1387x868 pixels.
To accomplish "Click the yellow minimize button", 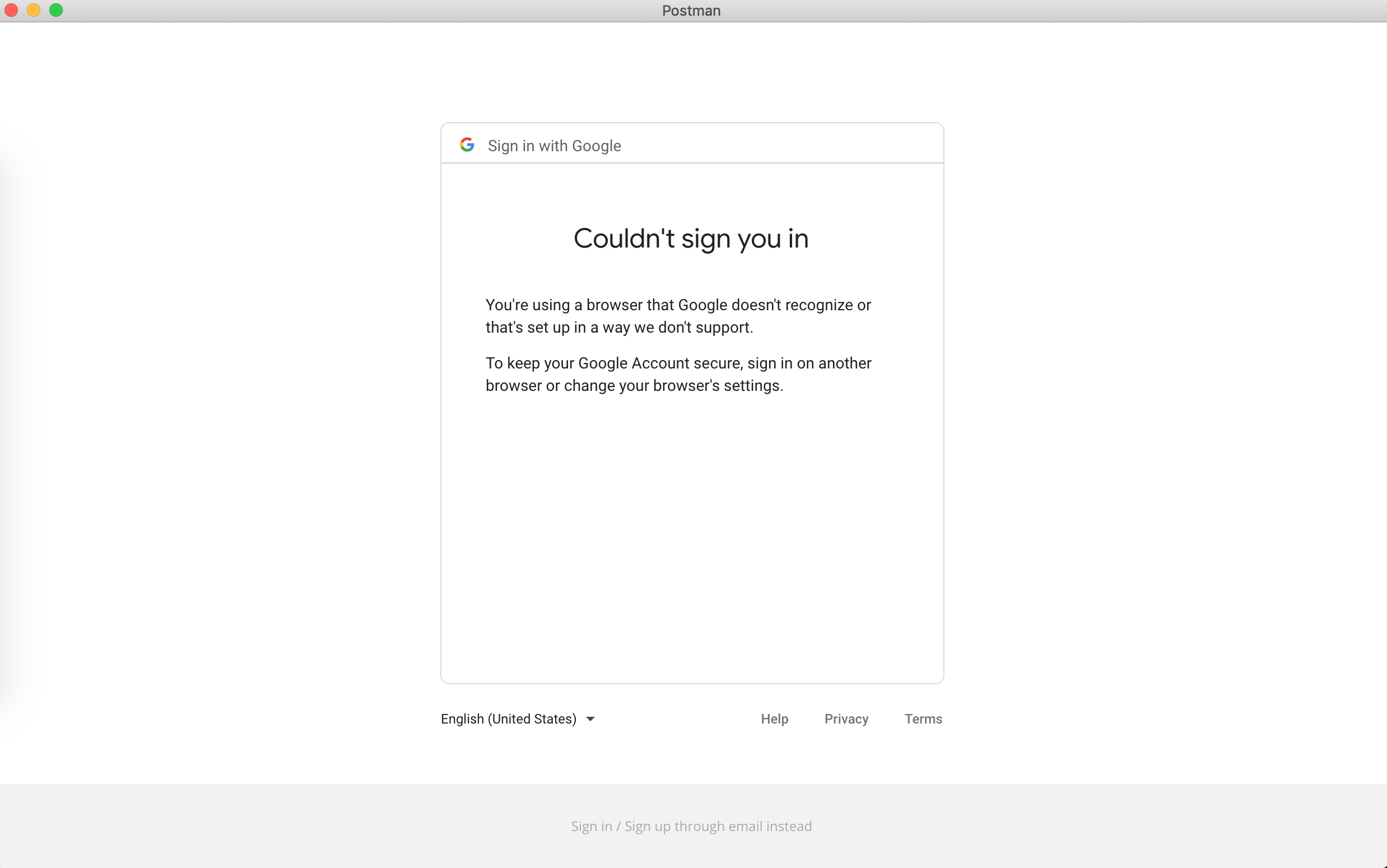I will tap(33, 10).
